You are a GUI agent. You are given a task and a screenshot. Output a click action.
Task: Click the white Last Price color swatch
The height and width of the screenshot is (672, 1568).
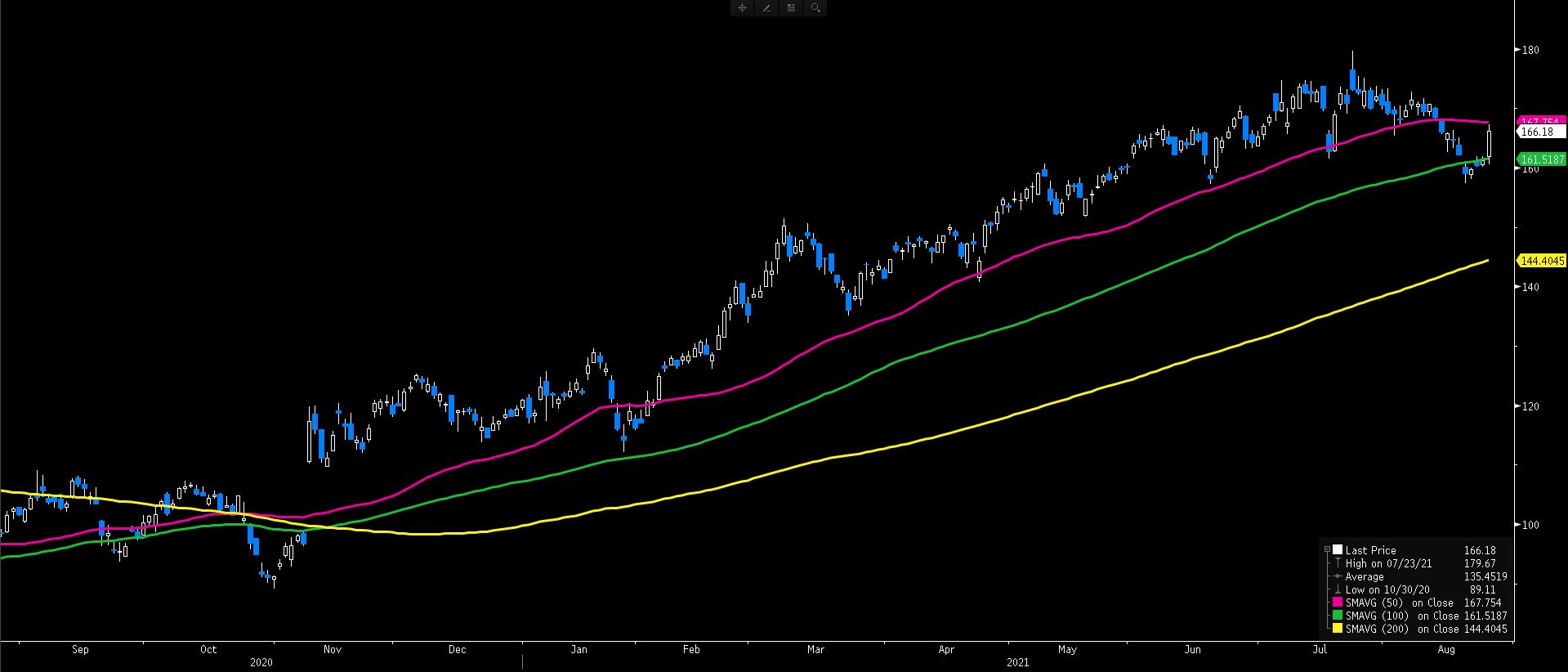click(1338, 550)
